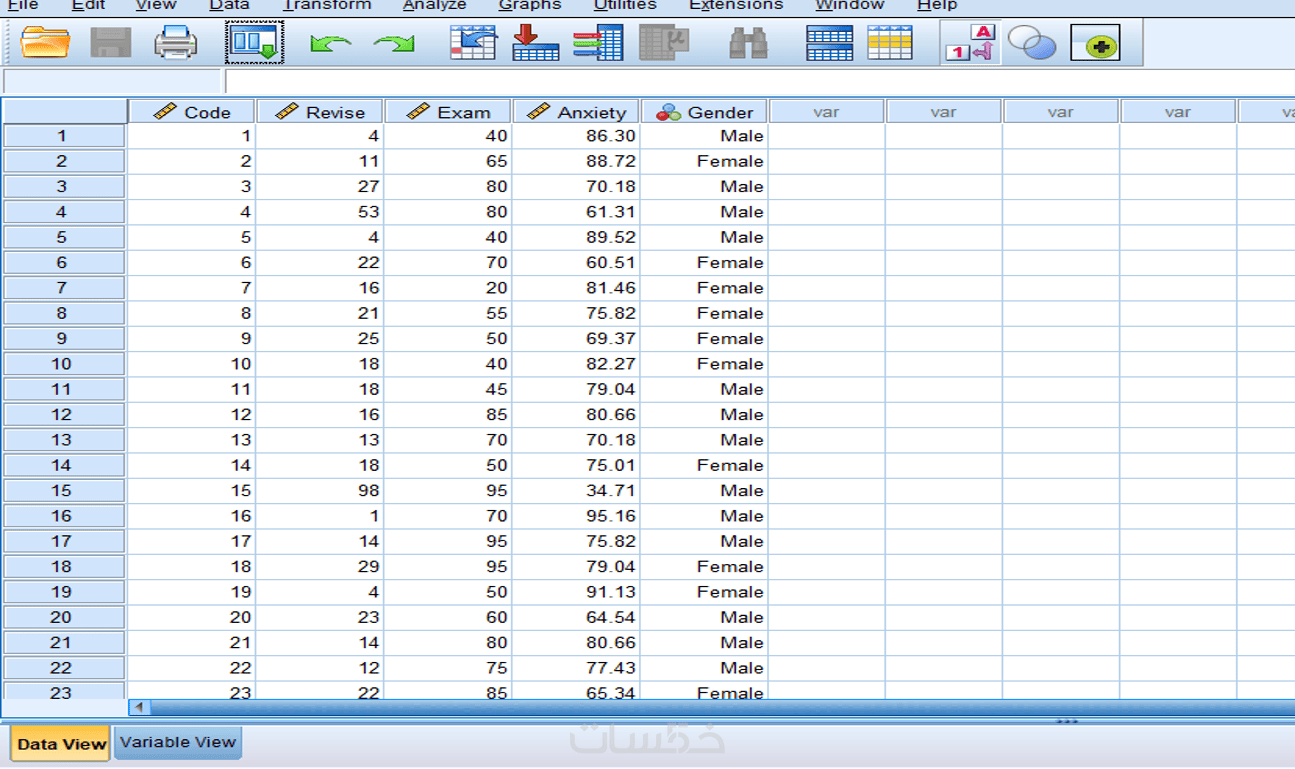The image size is (1295, 769).
Task: Select the Code column header
Action: (192, 112)
